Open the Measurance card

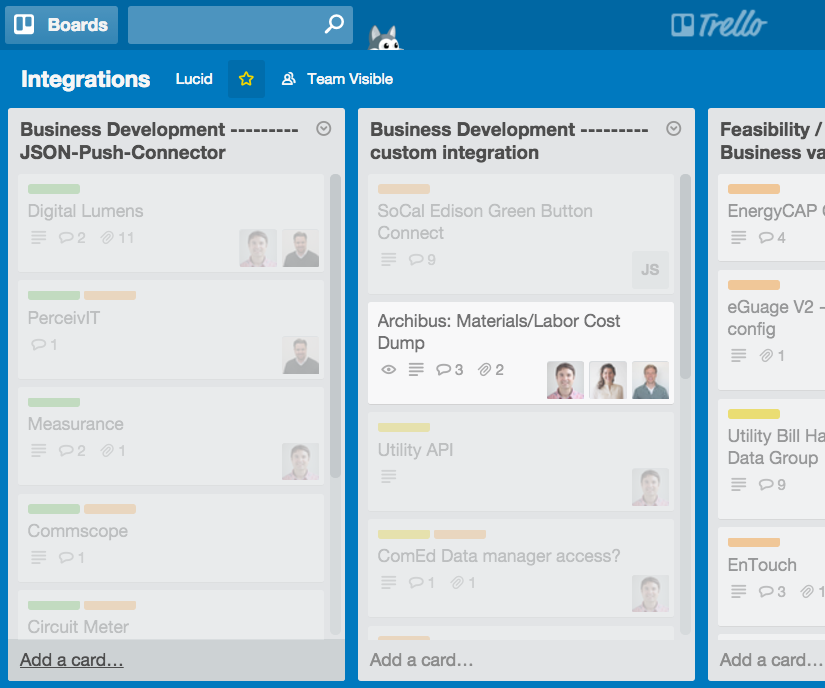[171, 437]
